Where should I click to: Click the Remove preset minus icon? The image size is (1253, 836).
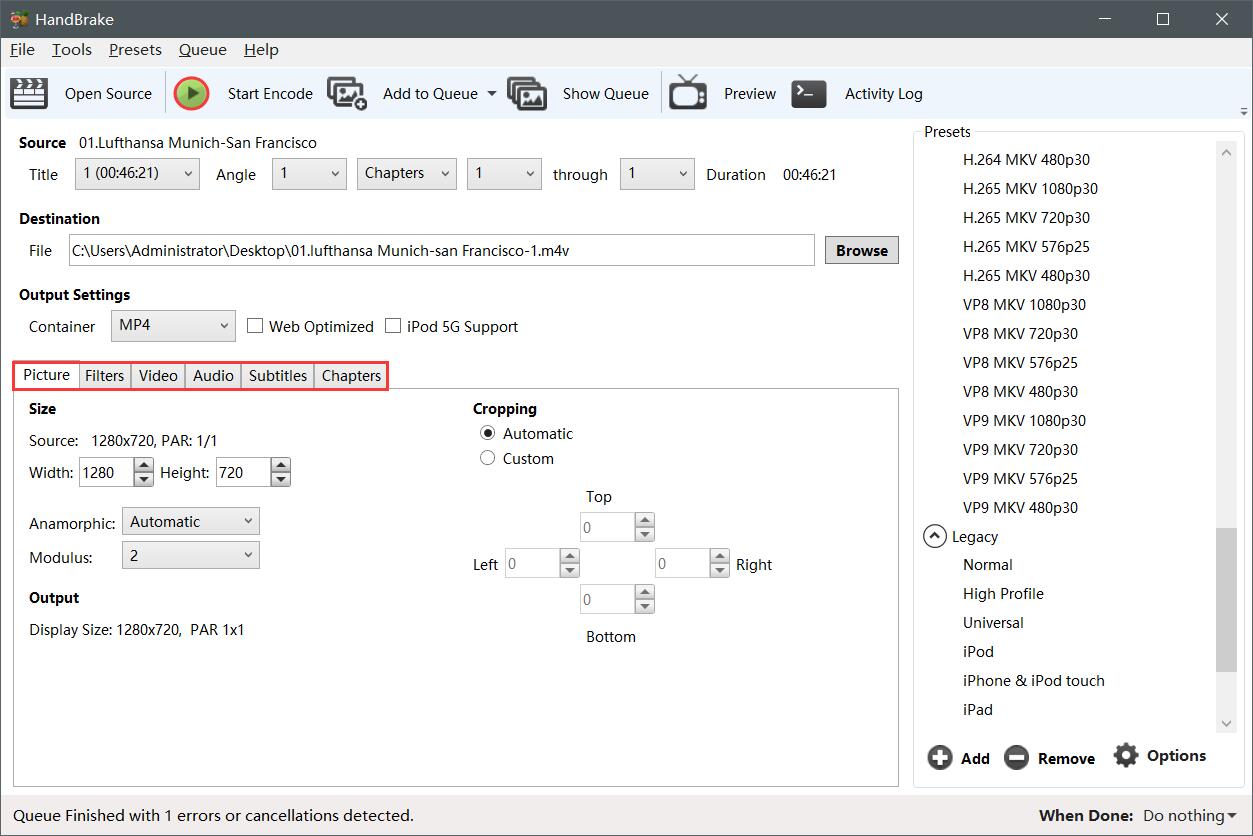pos(1016,758)
